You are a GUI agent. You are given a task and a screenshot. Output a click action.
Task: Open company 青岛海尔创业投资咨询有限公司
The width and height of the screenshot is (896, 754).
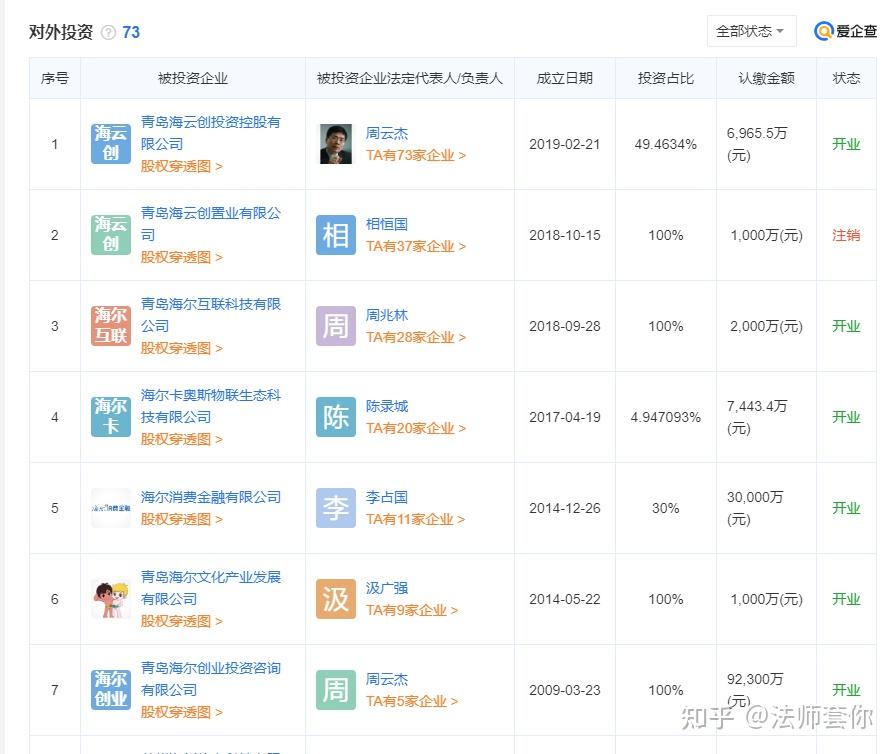click(211, 679)
